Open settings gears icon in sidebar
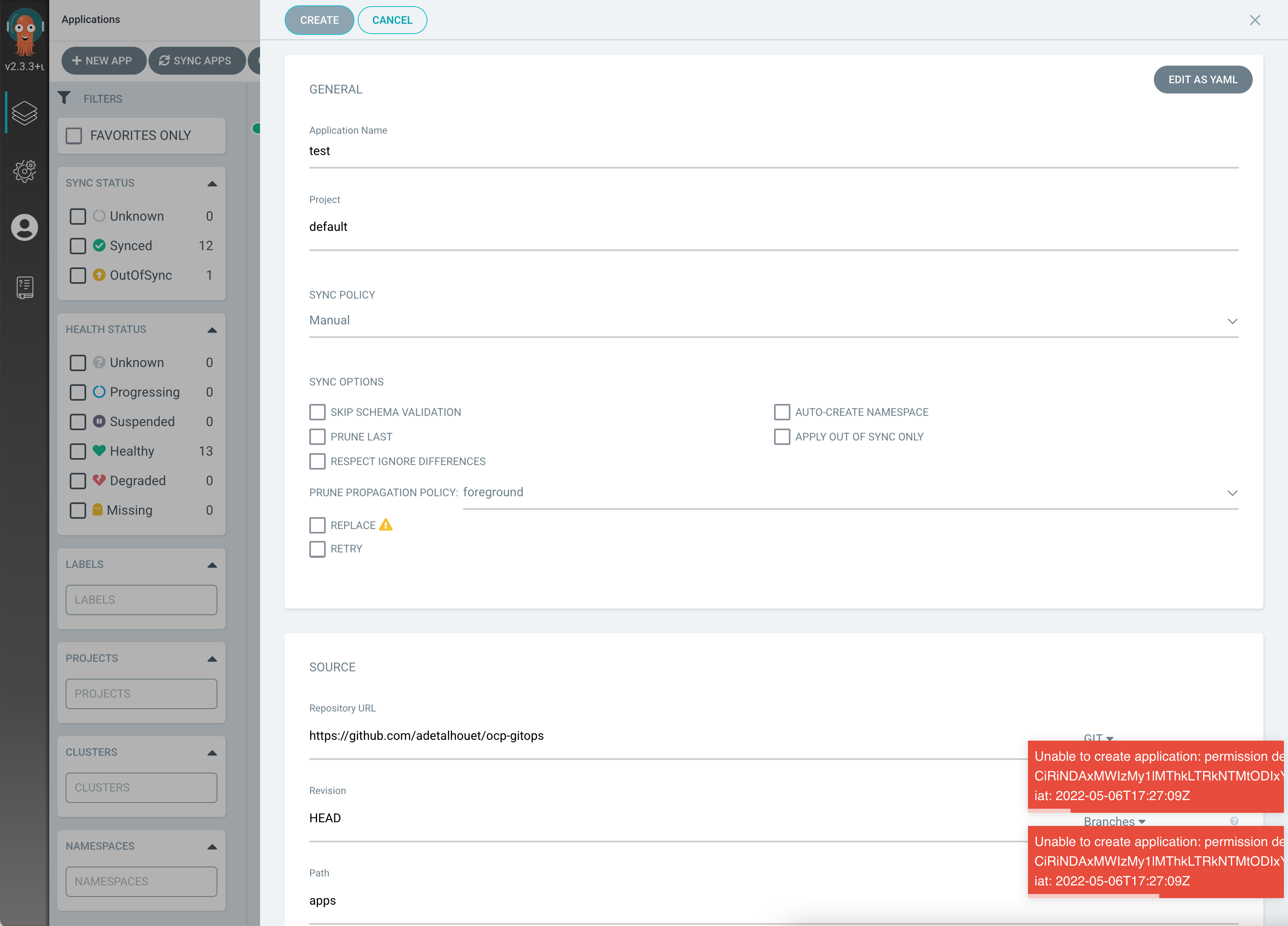 tap(25, 170)
